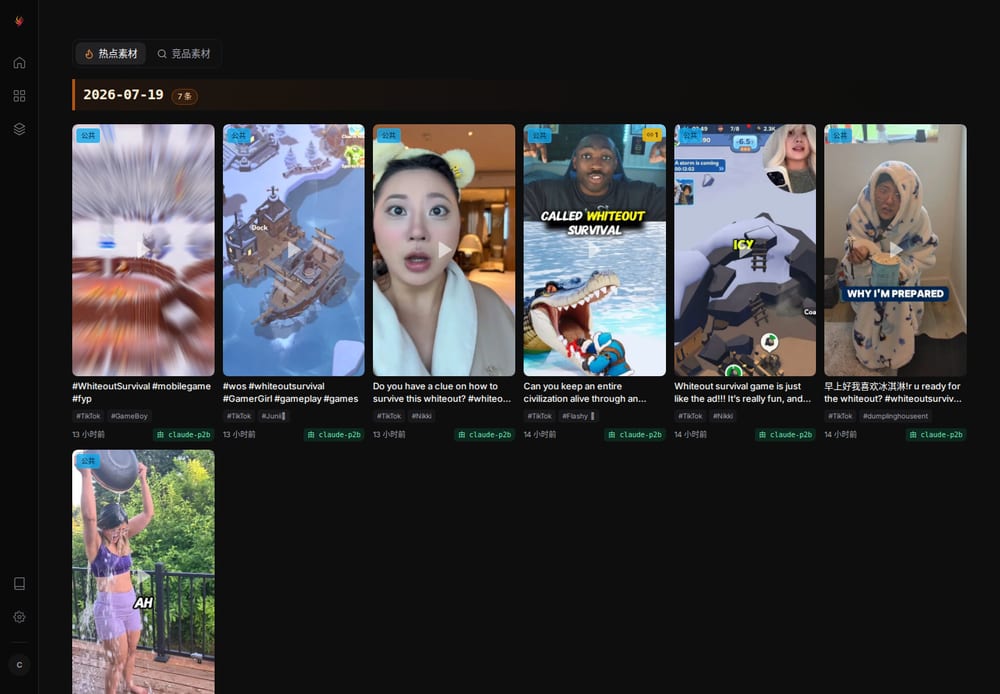Play the Called Whiteout Survival crocodile video
This screenshot has width=1000, height=694.
coord(594,250)
